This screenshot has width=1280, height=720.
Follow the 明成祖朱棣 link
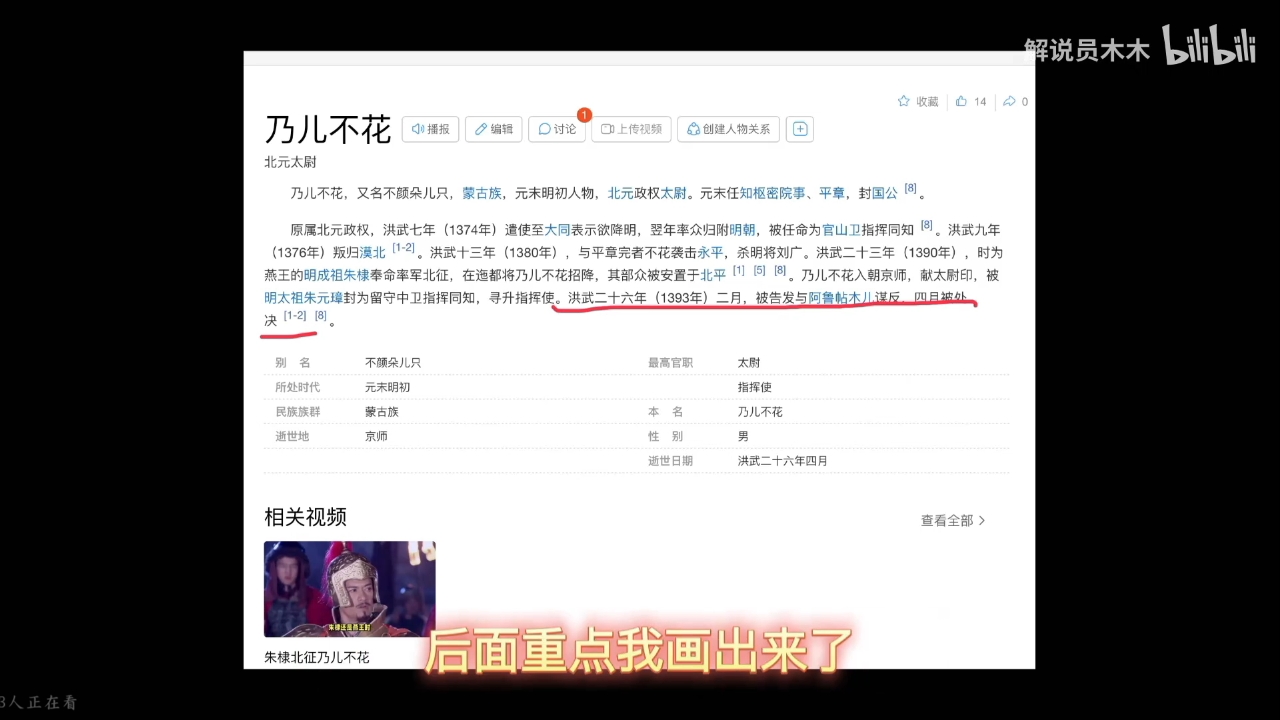[337, 275]
